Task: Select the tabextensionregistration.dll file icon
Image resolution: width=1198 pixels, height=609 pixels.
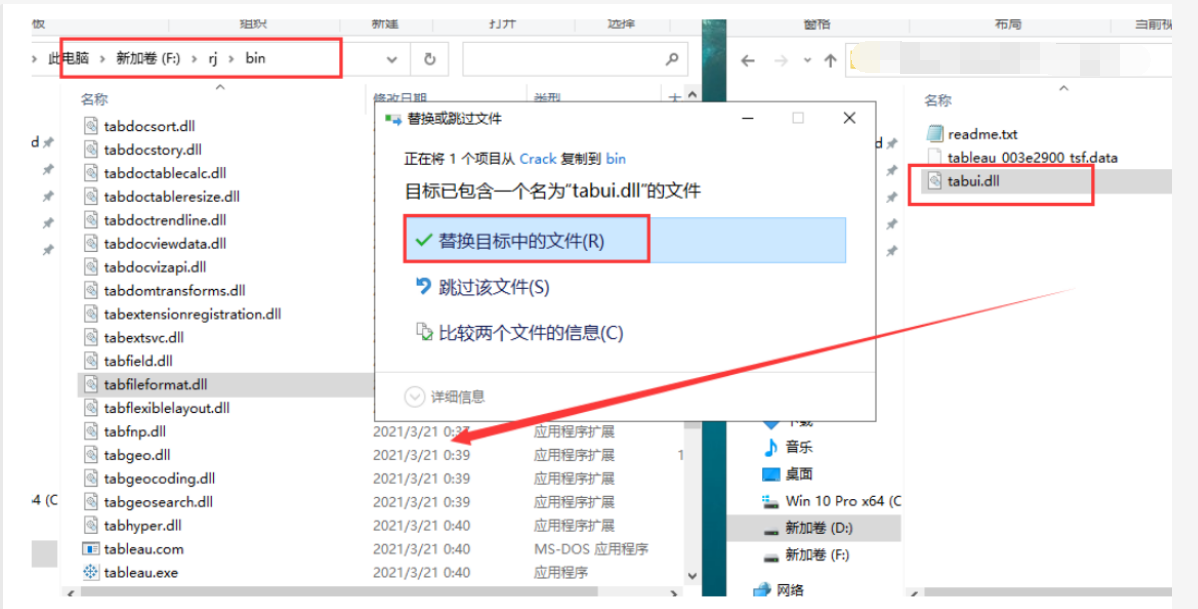Action: click(91, 314)
